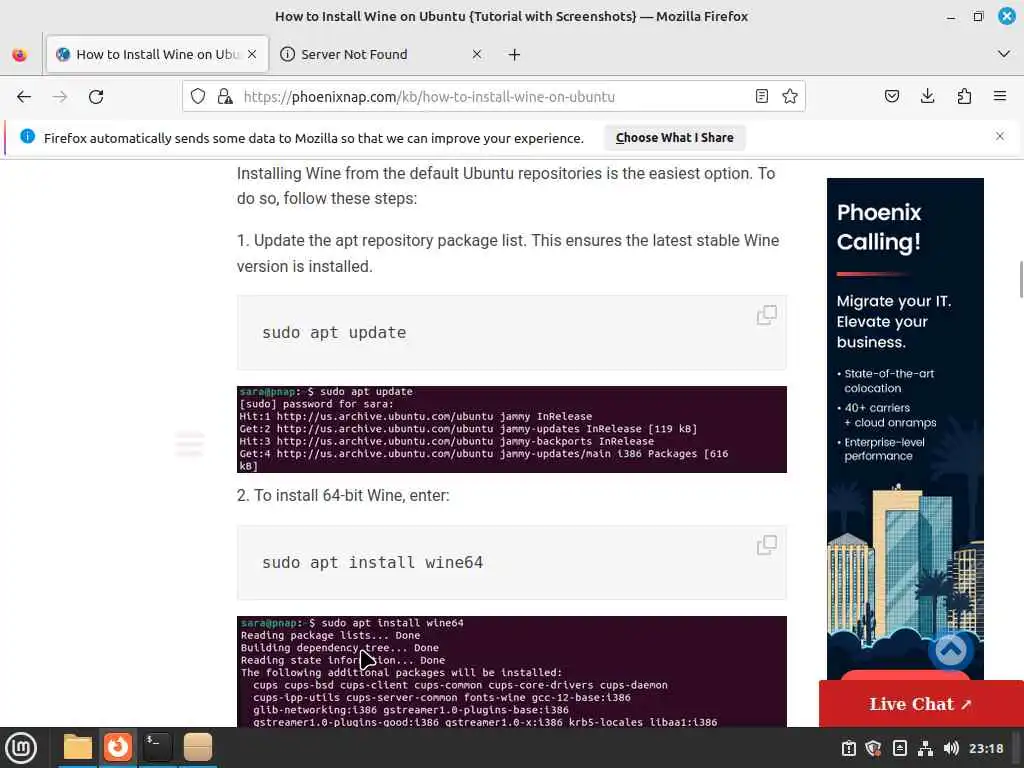Open the Extensions puzzle icon
The image size is (1024, 768).
click(x=964, y=97)
